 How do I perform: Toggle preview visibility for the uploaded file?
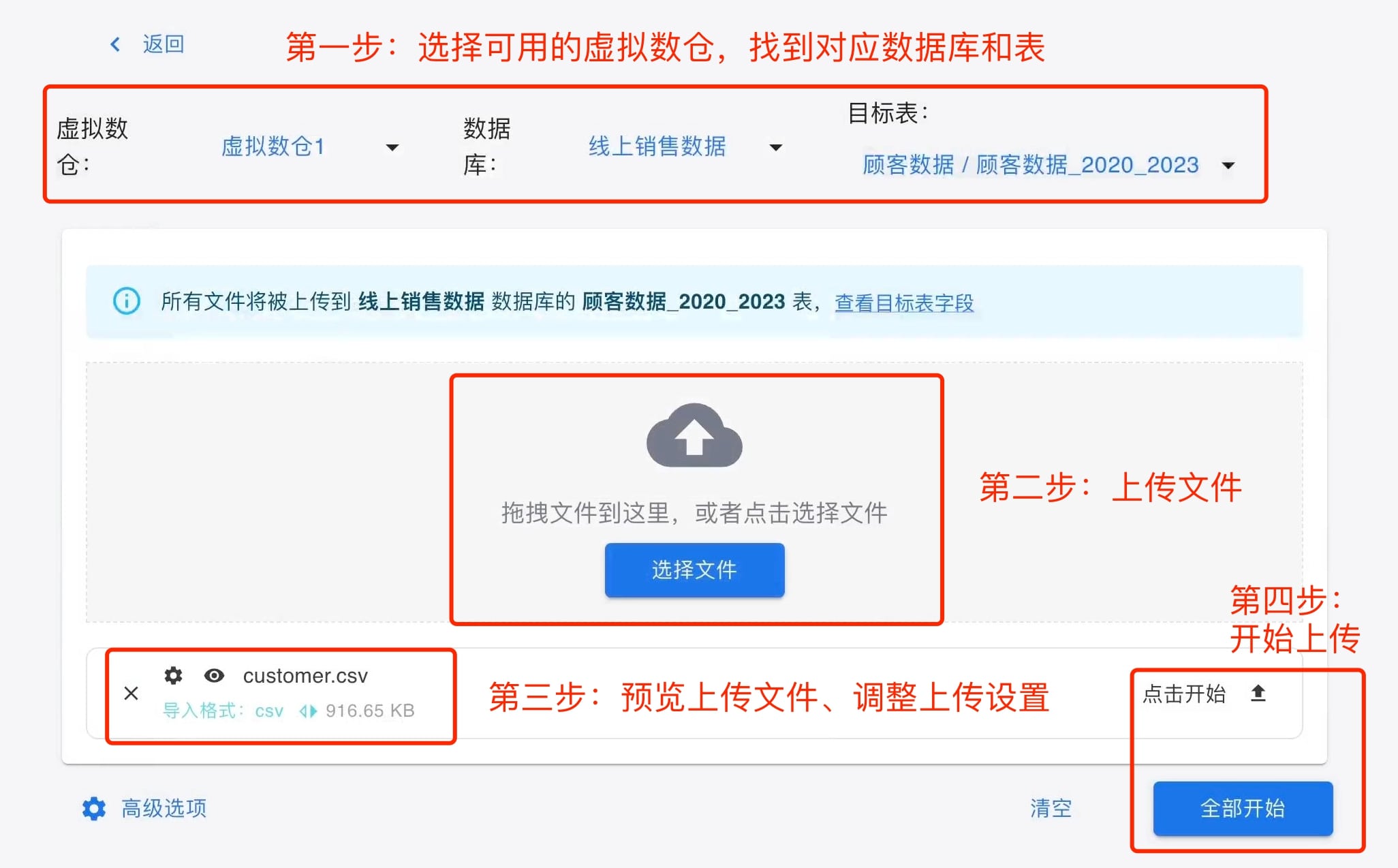(215, 675)
